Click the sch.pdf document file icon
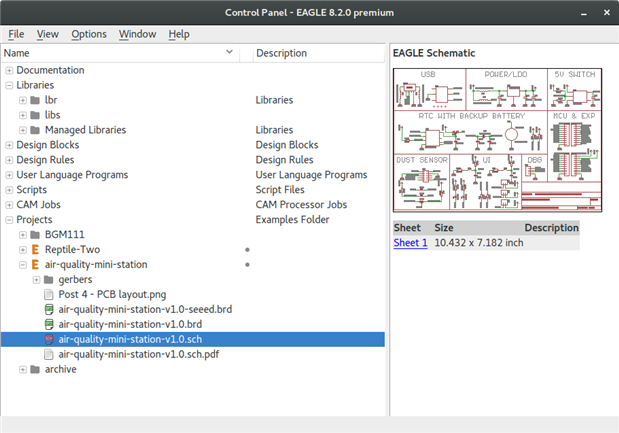Screen dimensions: 619x433 coord(50,355)
